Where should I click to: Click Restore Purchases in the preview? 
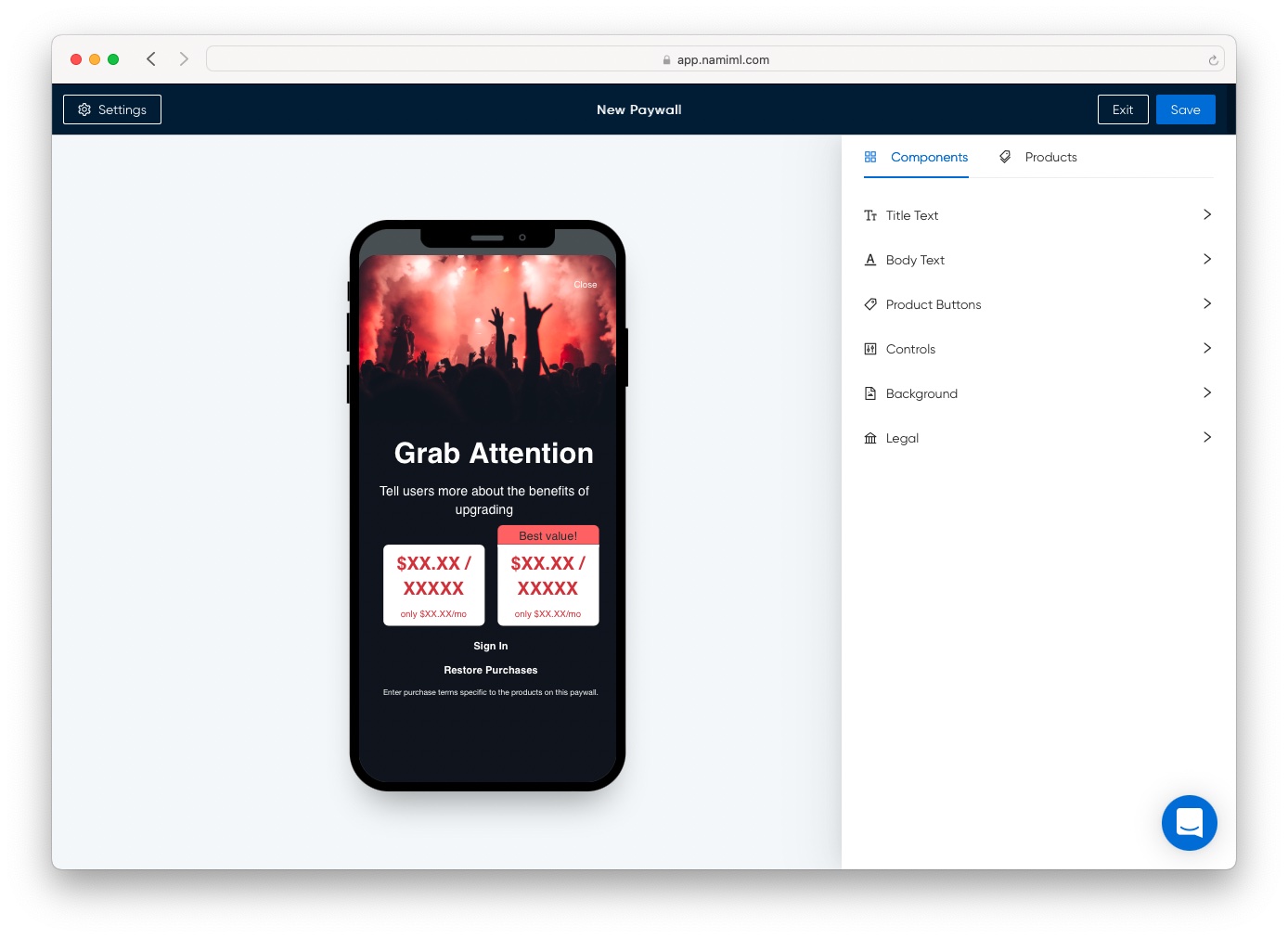tap(491, 670)
